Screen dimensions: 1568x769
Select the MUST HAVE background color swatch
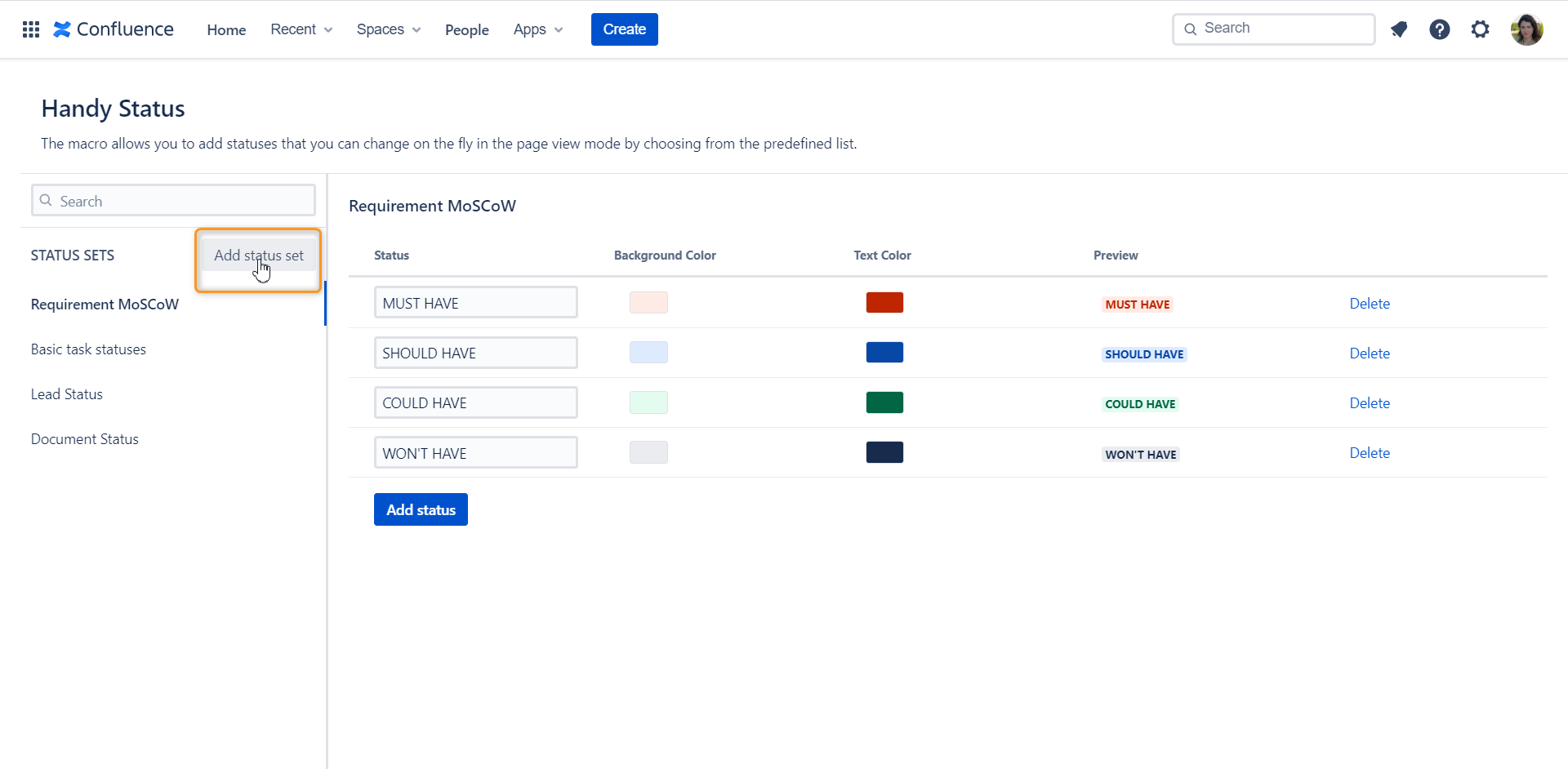(648, 302)
